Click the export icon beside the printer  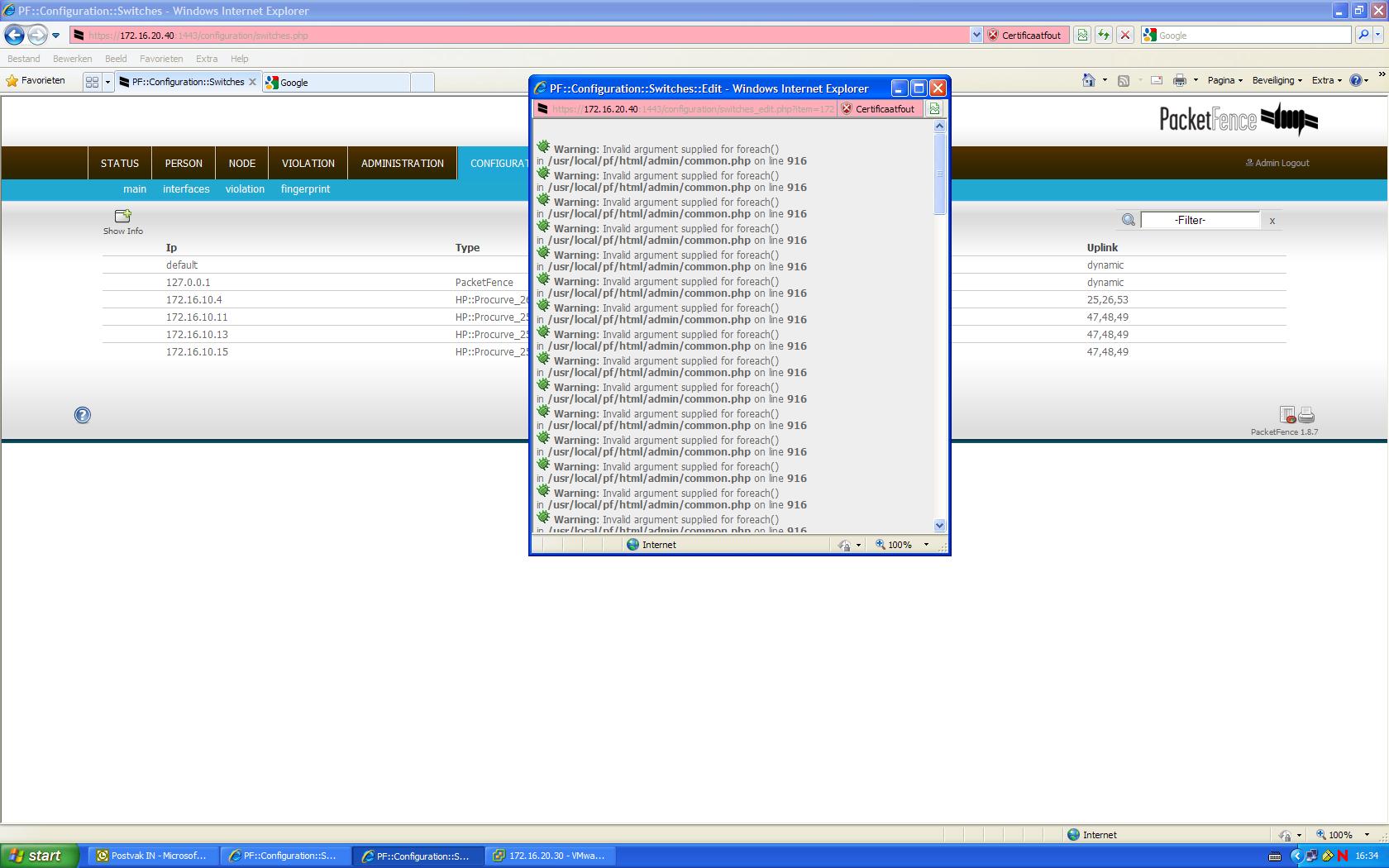pos(1287,415)
